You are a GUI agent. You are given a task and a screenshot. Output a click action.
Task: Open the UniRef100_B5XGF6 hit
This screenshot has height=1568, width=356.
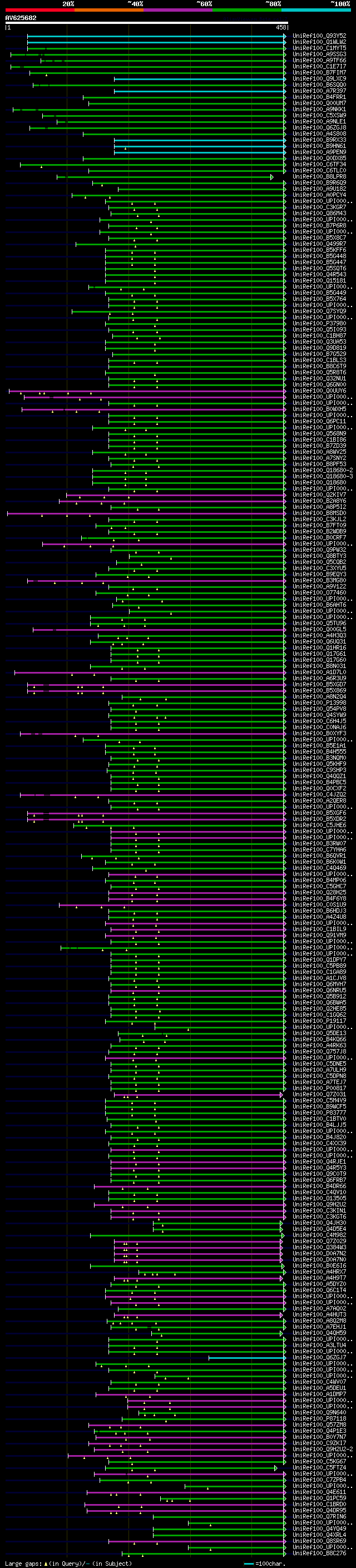click(x=319, y=813)
